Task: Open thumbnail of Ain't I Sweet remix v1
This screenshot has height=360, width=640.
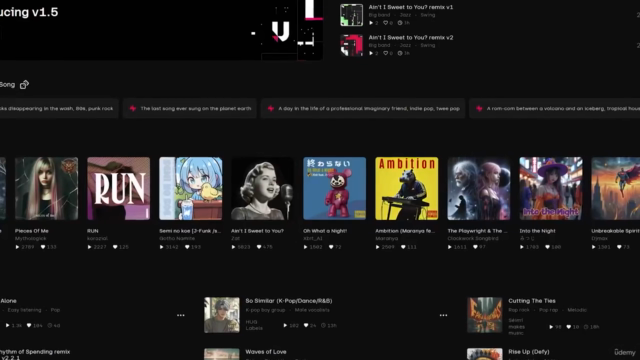Action: [x=351, y=15]
